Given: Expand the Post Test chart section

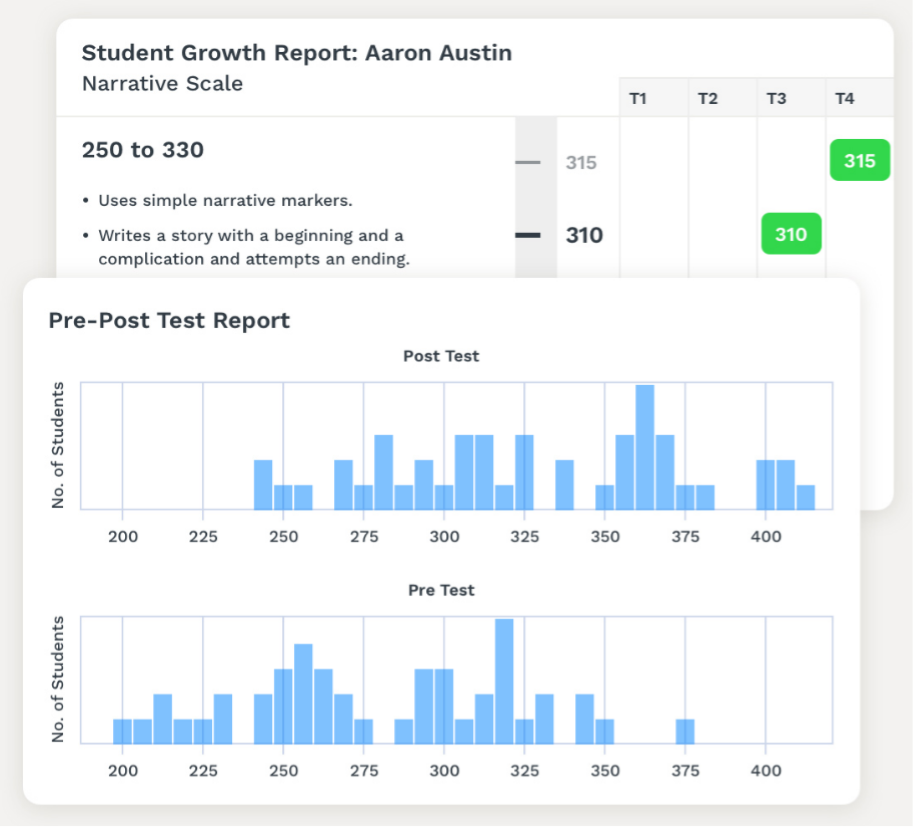Looking at the screenshot, I should (x=441, y=356).
